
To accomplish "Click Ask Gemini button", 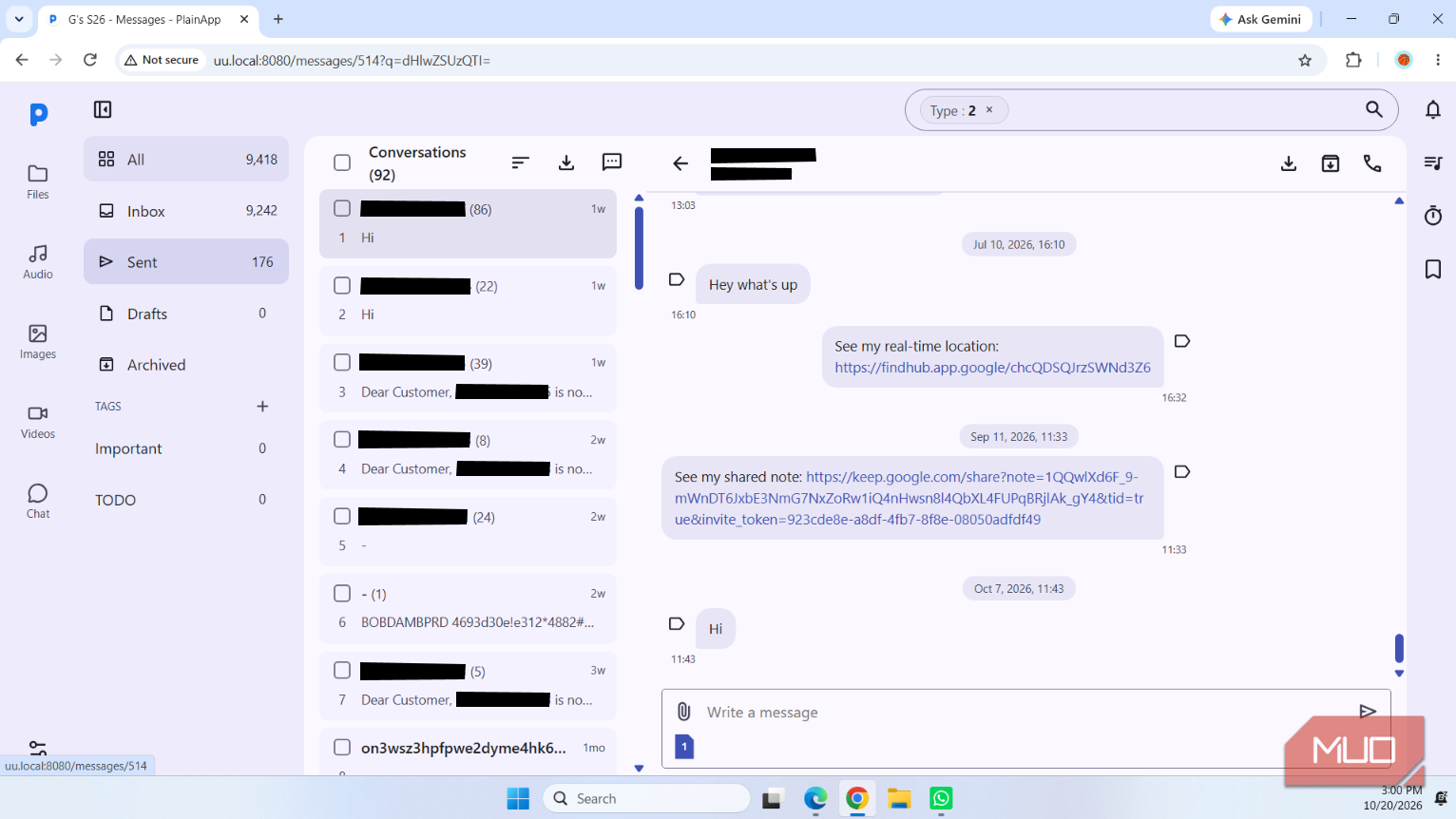I will pos(1260,19).
